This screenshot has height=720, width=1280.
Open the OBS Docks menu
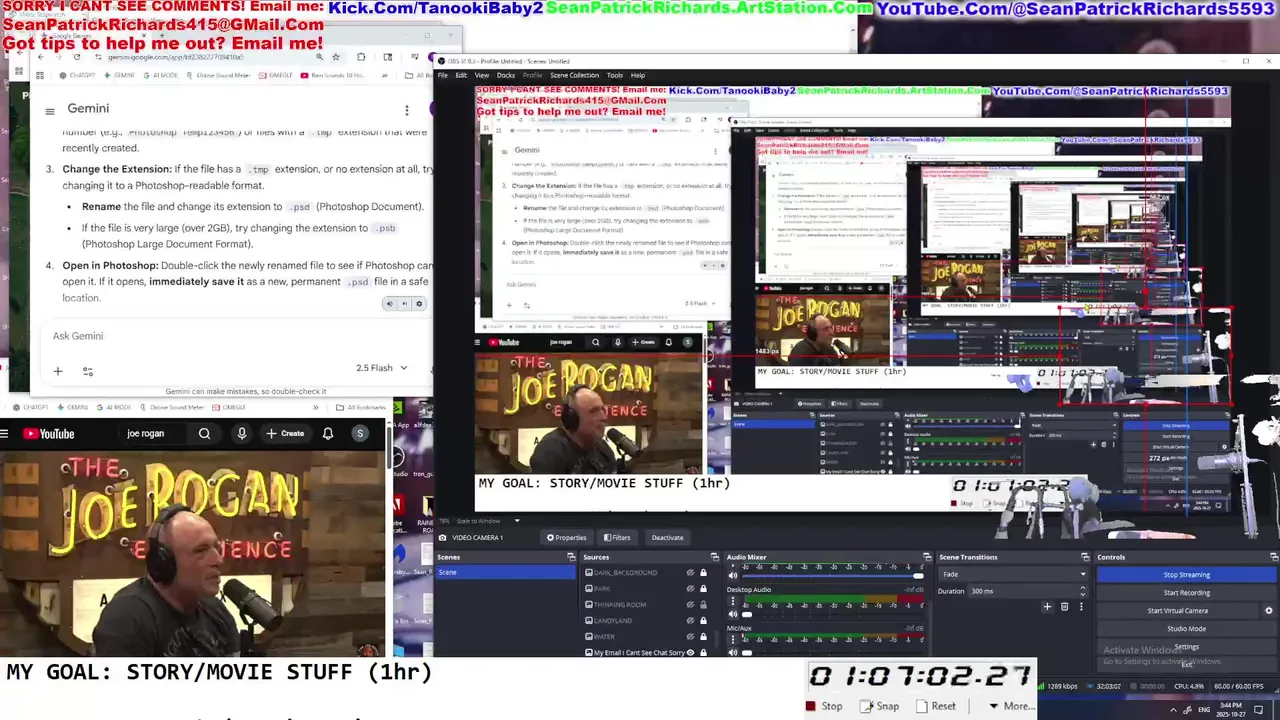(x=506, y=75)
